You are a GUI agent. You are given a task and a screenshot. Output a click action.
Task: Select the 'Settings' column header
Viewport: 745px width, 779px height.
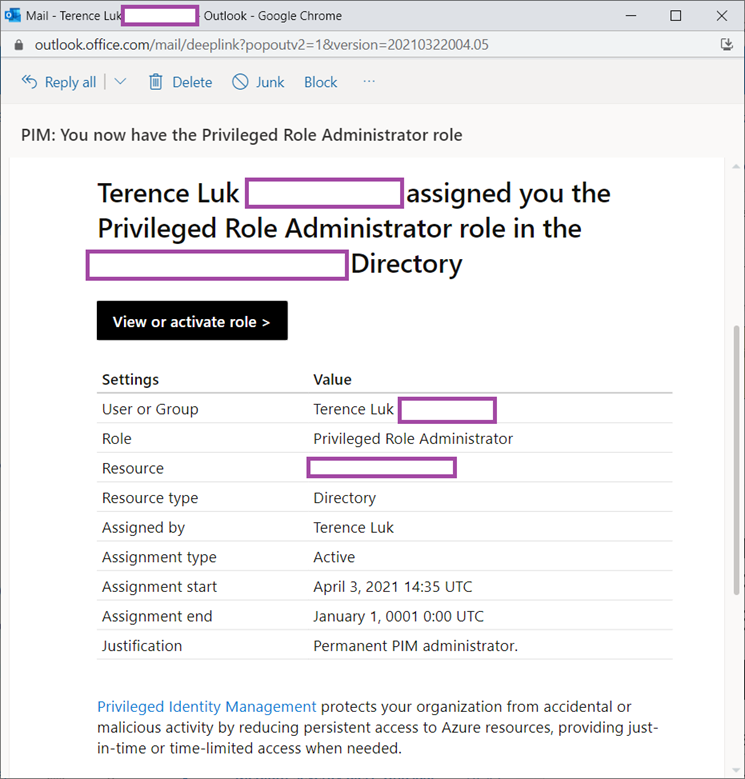130,380
